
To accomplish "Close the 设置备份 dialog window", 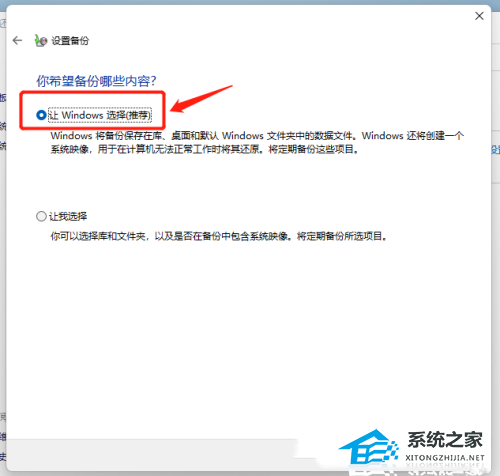I will click(x=479, y=16).
